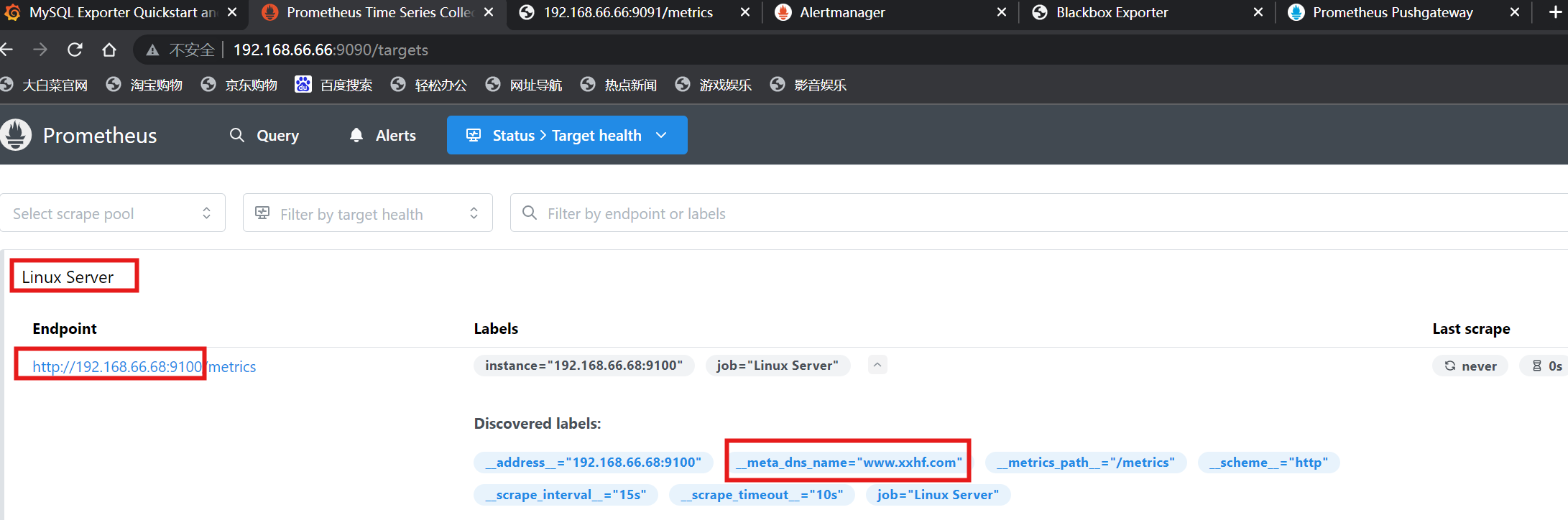Click __scrape_timeout__="10s" label
Viewport: 1568px width, 520px height.
762,494
